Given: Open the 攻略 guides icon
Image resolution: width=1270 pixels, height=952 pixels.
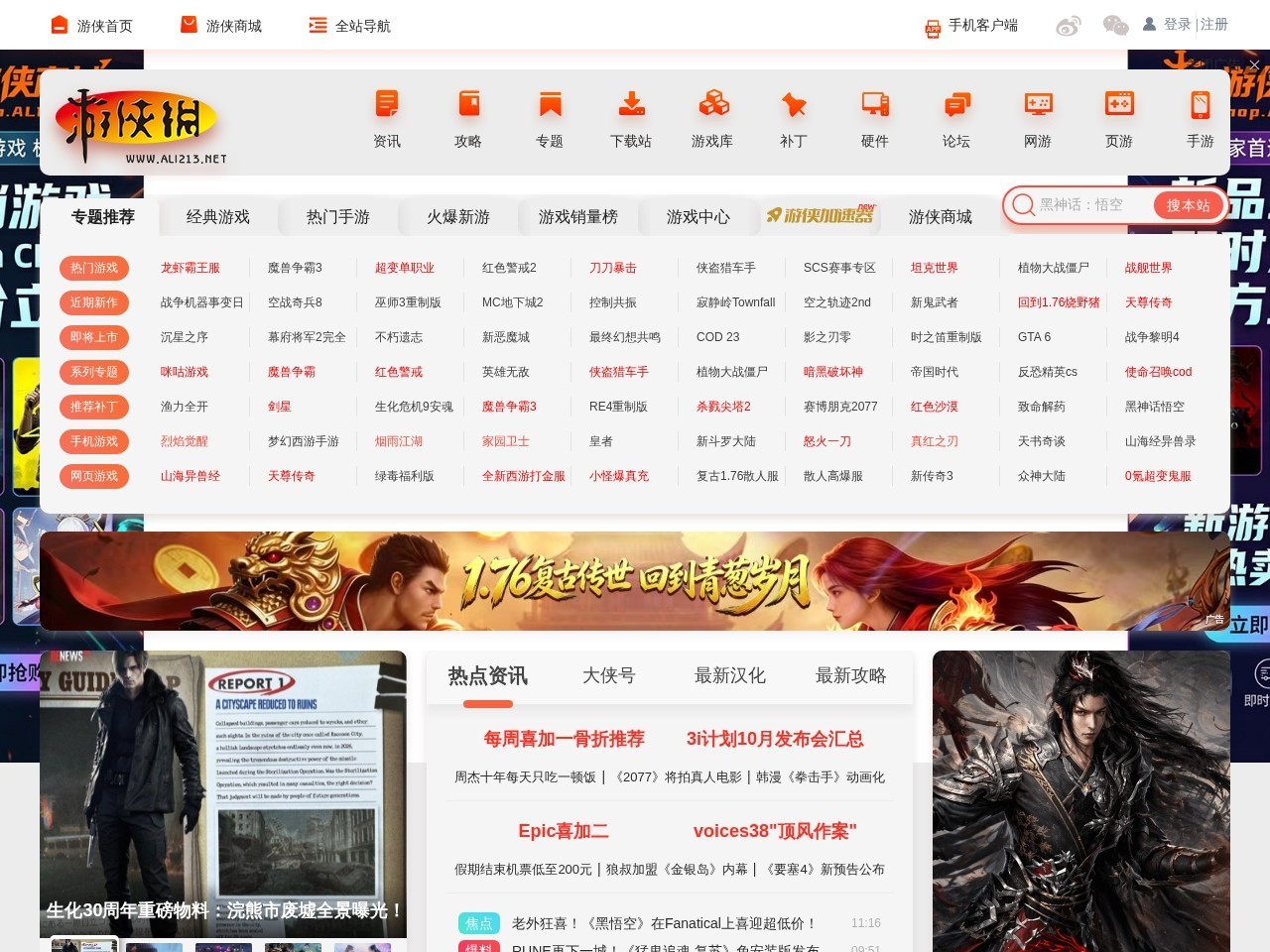Looking at the screenshot, I should tap(468, 105).
